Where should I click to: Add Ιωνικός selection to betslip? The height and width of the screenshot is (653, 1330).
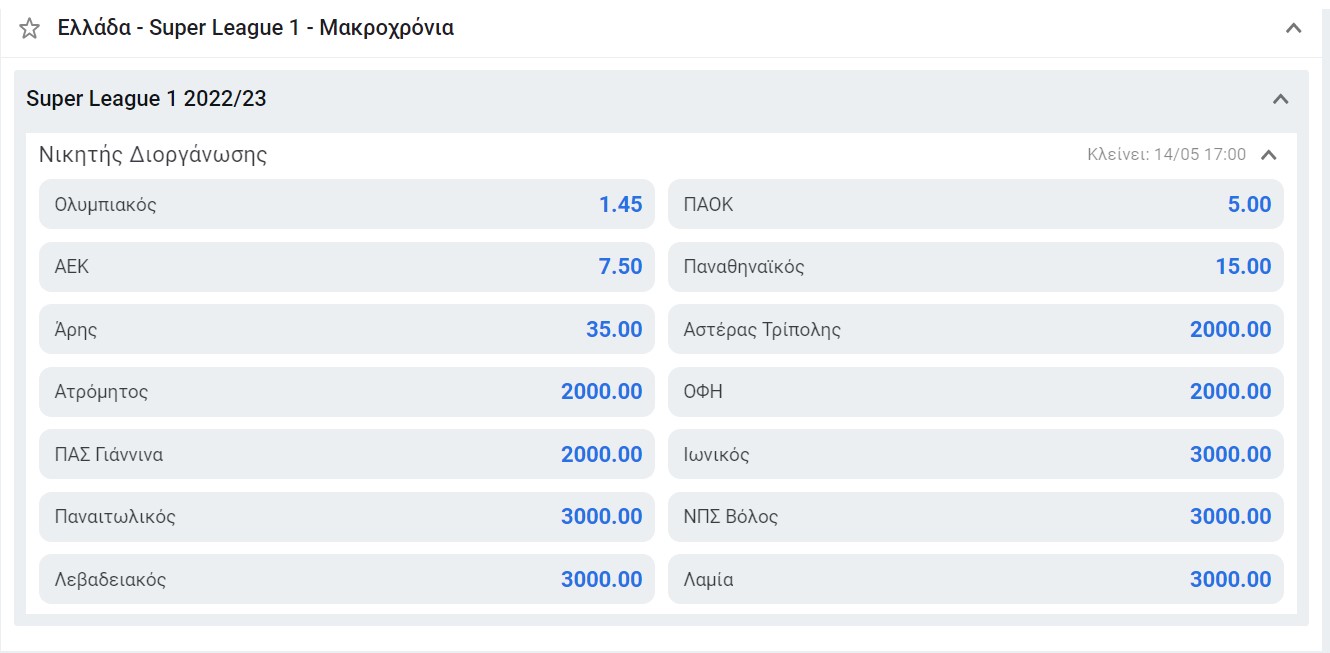tap(976, 455)
